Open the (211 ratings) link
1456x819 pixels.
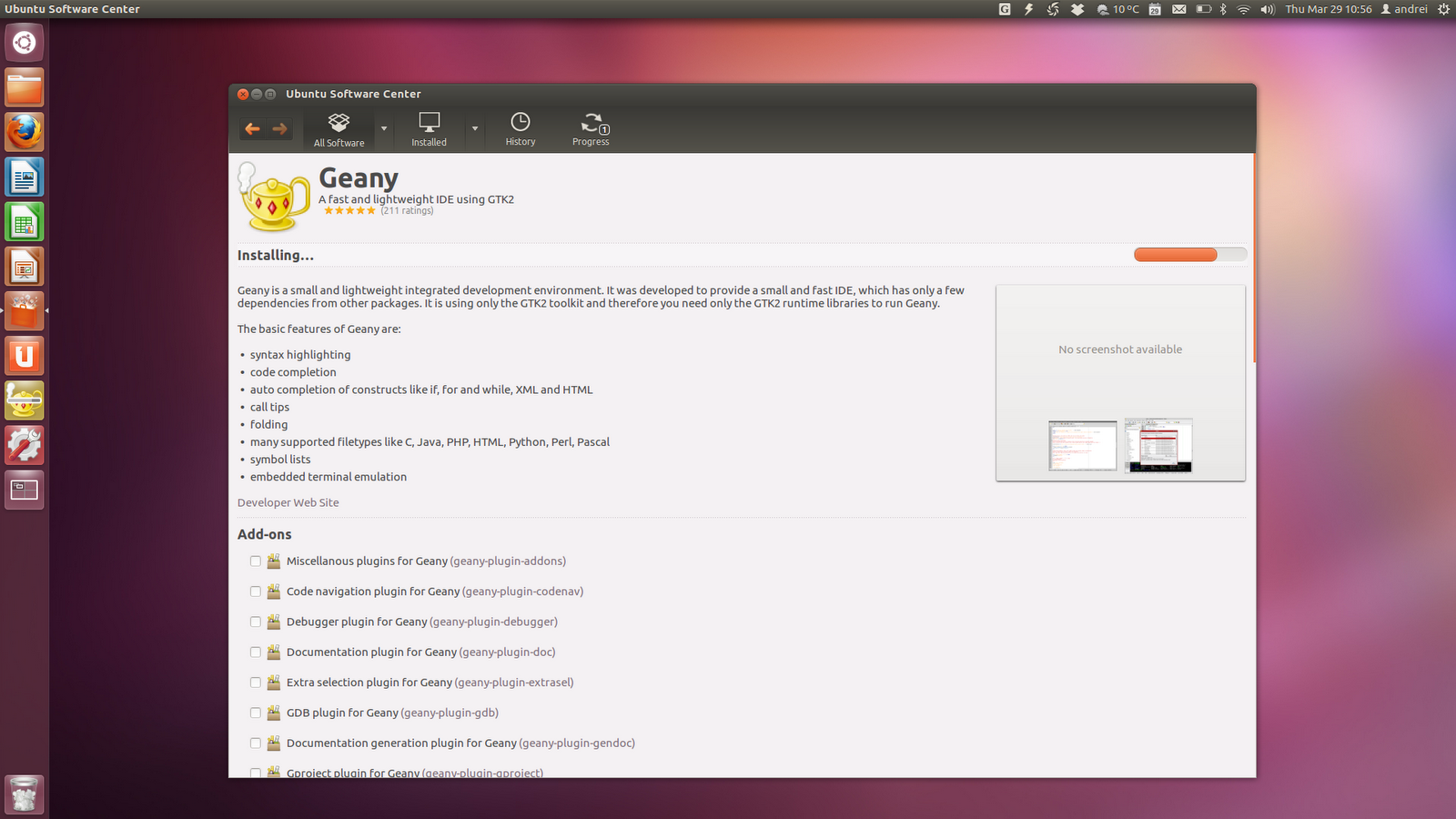click(407, 210)
